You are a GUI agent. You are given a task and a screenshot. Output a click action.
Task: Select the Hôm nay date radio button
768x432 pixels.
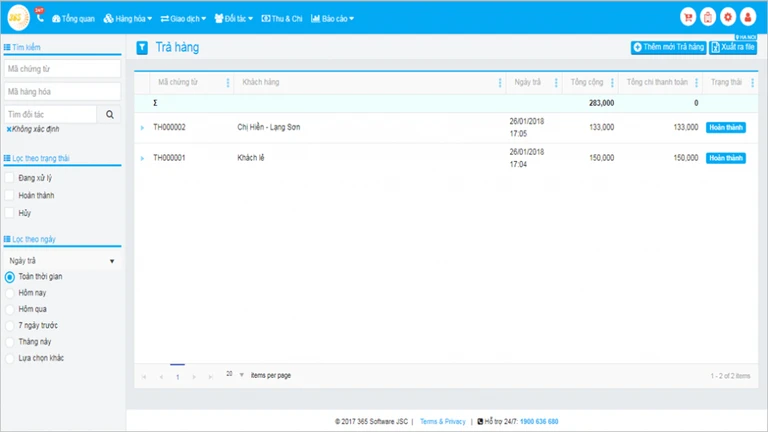[9, 293]
